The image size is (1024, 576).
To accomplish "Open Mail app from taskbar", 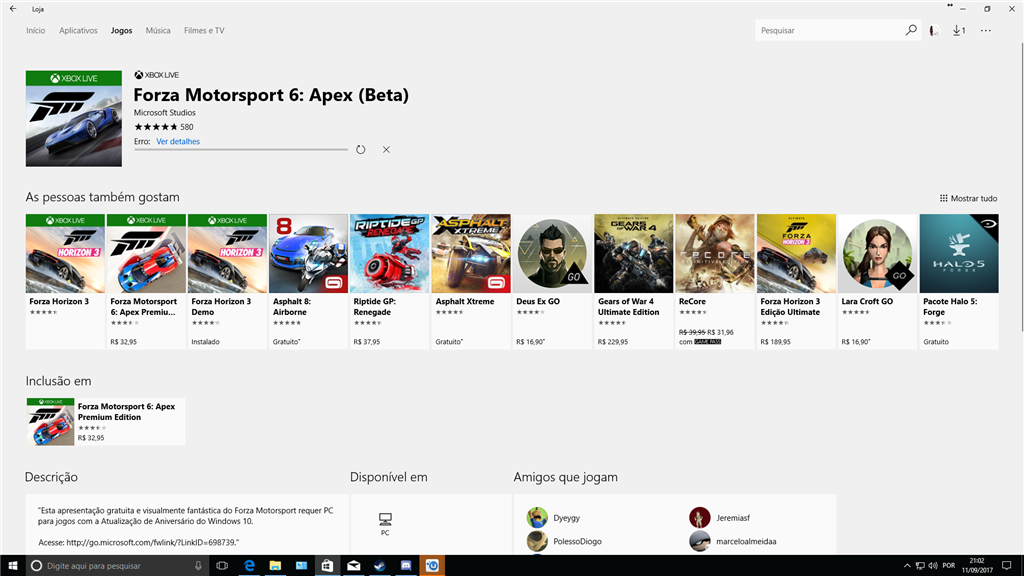I will click(x=353, y=566).
